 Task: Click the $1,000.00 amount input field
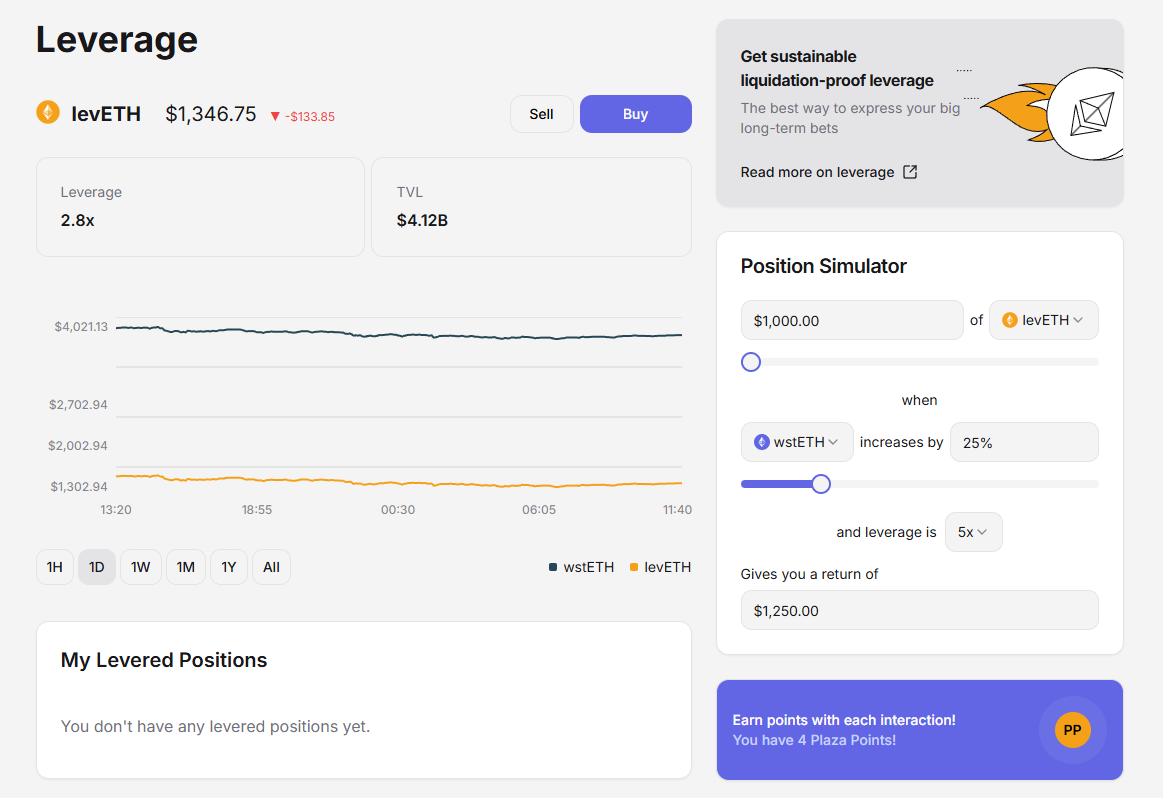[851, 320]
